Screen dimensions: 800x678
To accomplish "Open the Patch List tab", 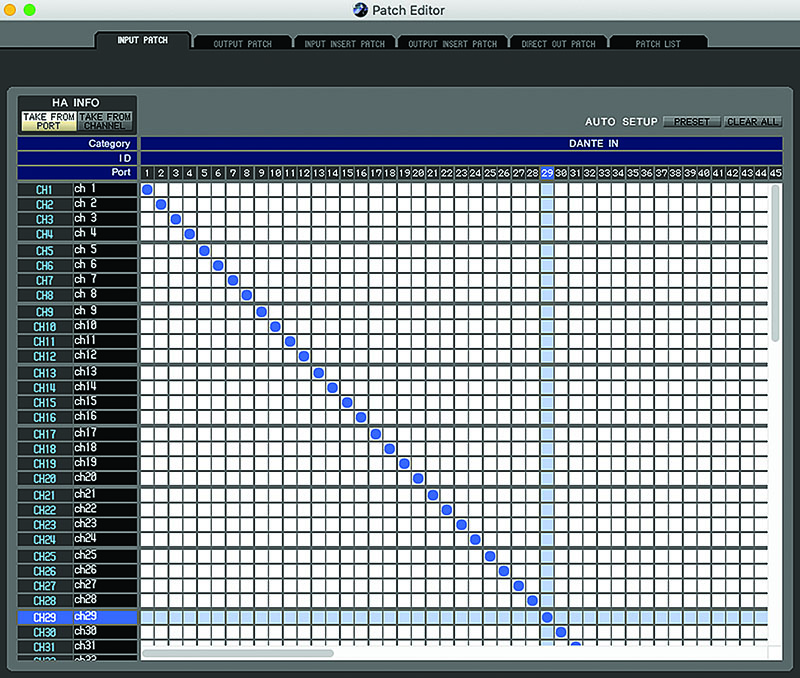I will click(x=658, y=43).
